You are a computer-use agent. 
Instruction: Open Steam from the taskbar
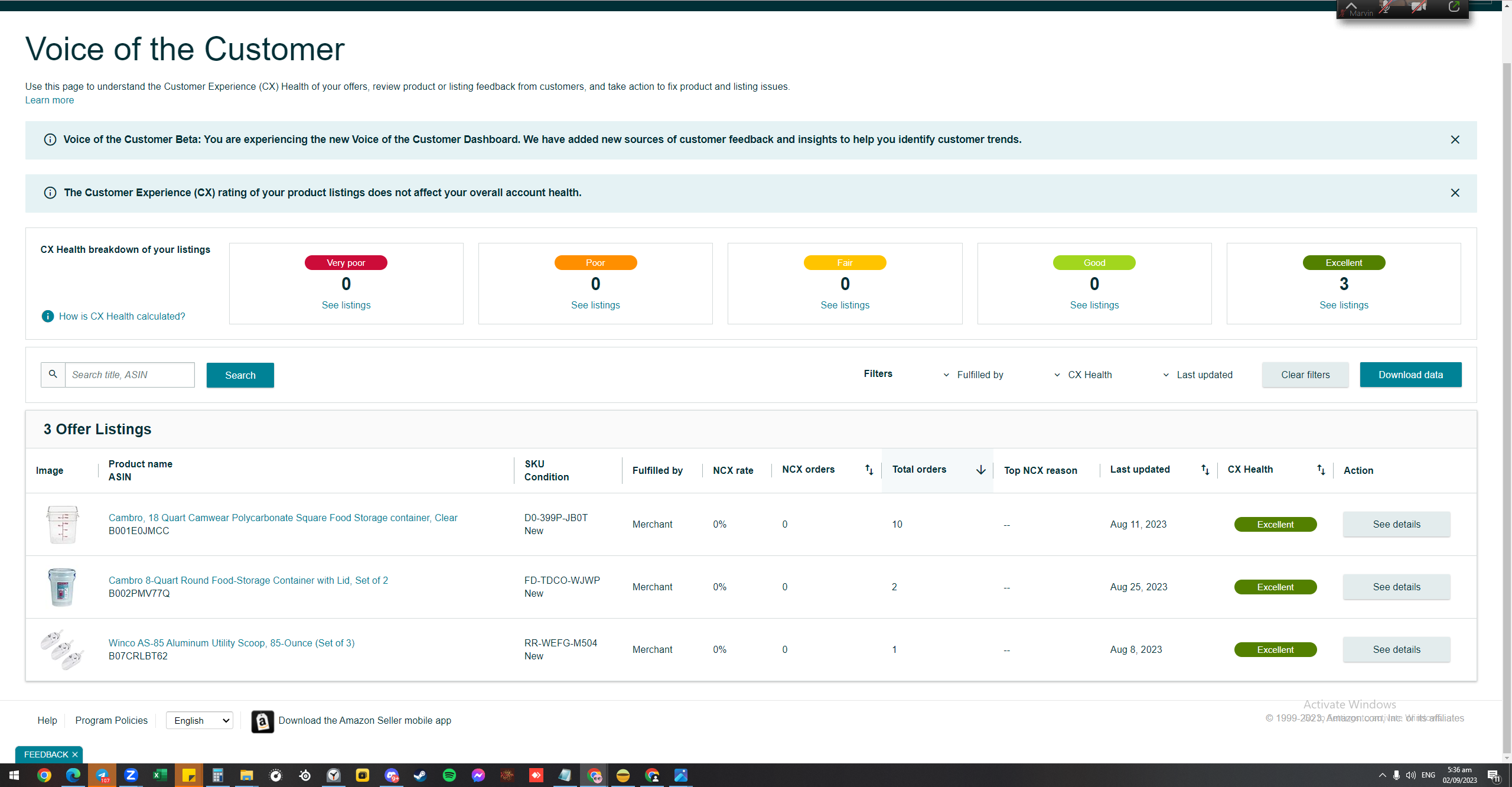[420, 775]
